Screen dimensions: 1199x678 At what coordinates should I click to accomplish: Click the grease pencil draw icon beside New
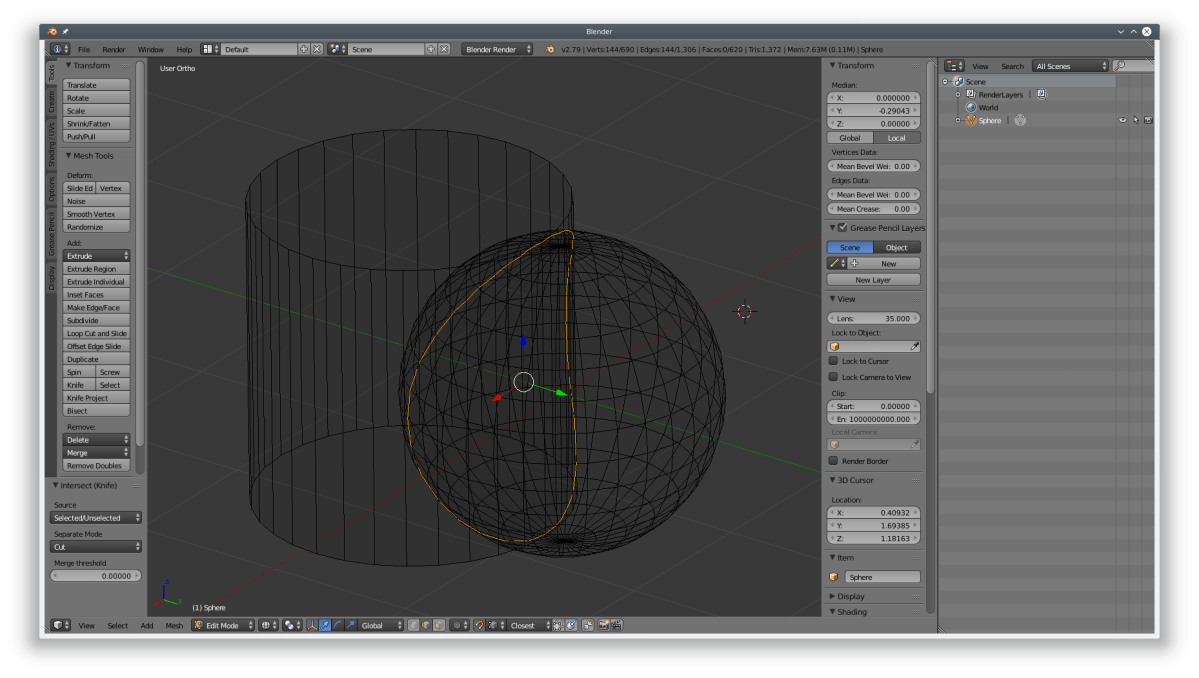click(835, 263)
